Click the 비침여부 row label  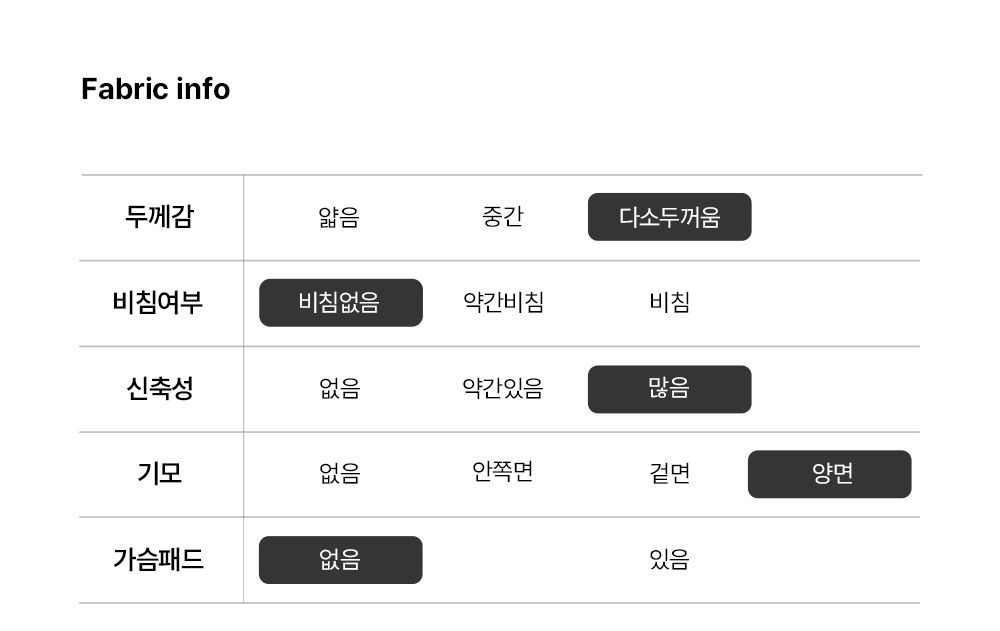(x=158, y=302)
